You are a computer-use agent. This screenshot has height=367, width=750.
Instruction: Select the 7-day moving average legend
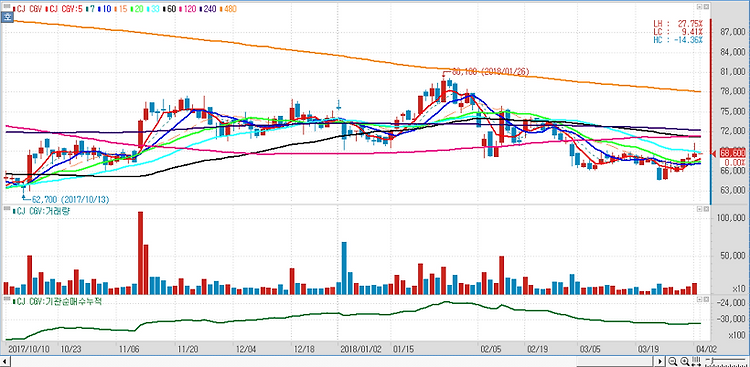pos(90,9)
